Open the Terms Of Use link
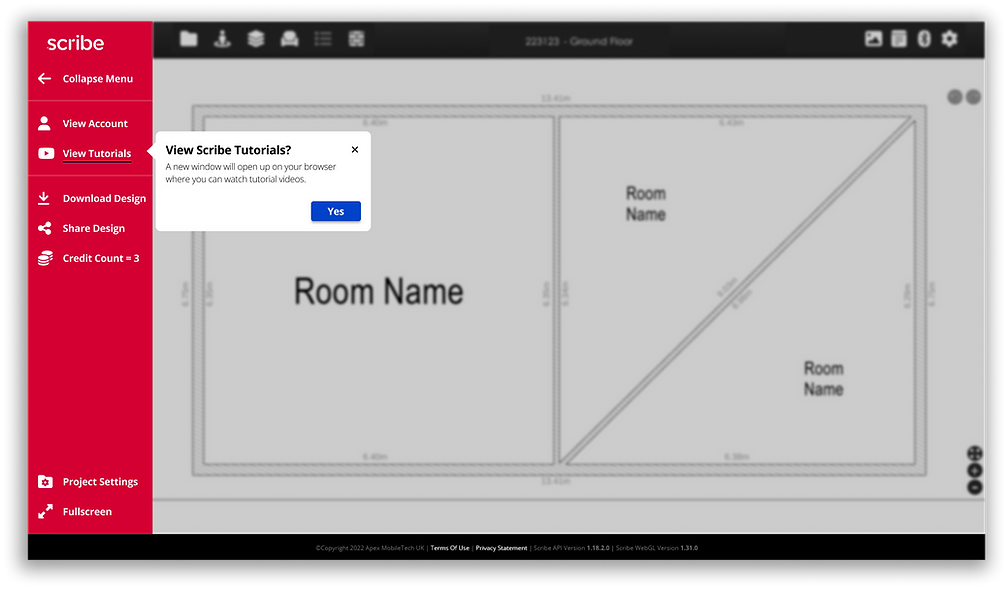 (449, 547)
